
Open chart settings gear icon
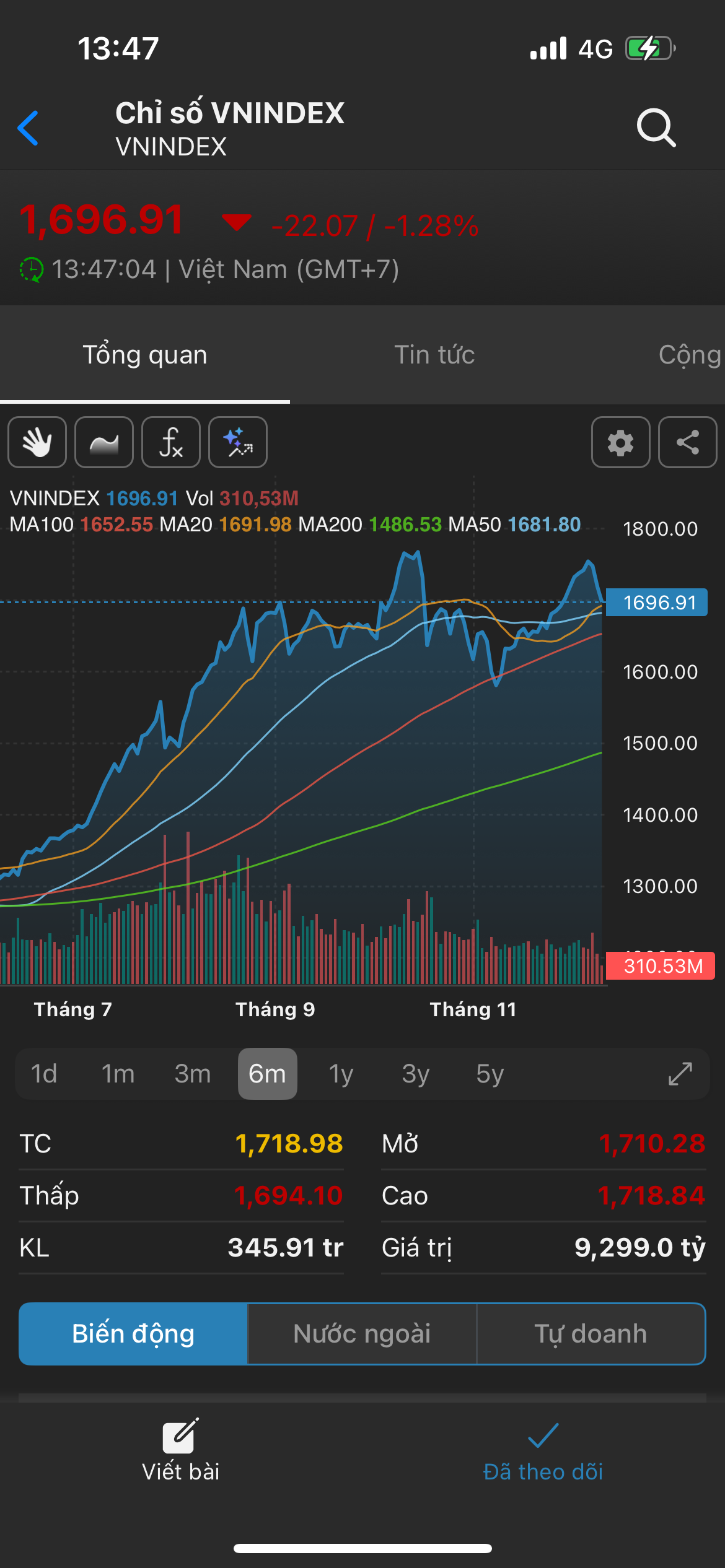click(x=620, y=442)
